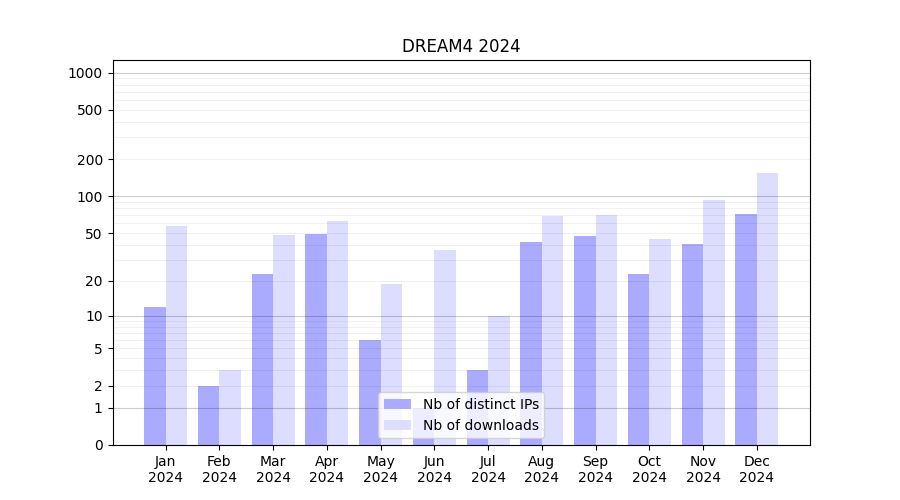Click the chart title DREAM4 2024
900x500 pixels.
461,46
